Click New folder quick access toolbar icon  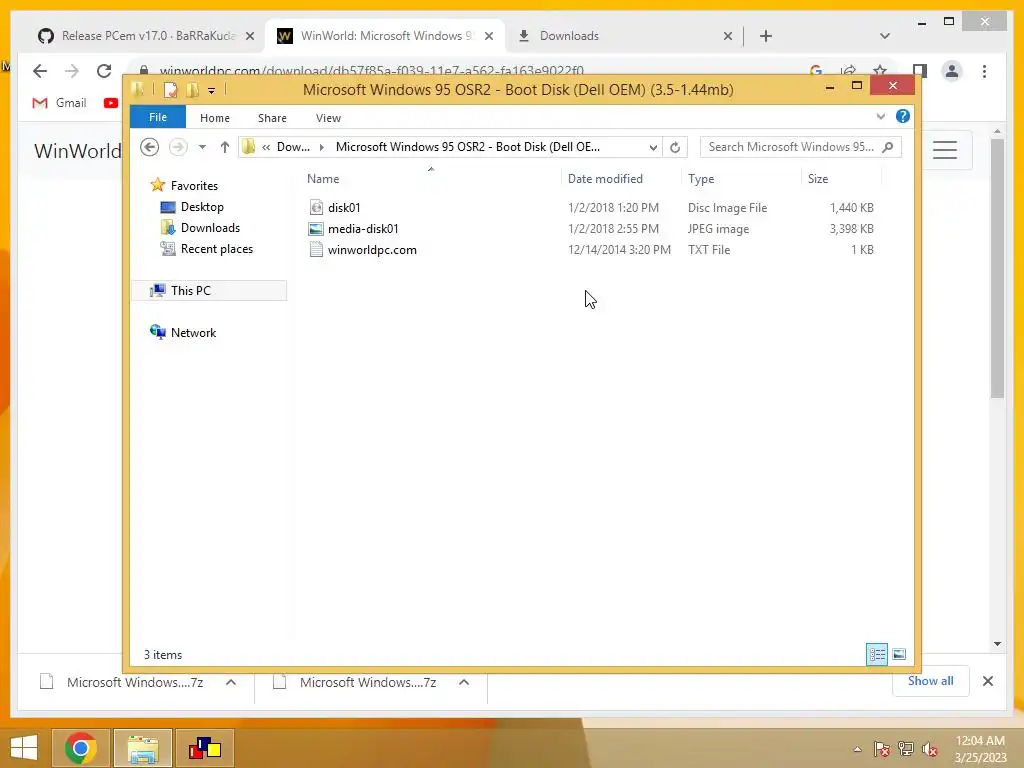[192, 89]
